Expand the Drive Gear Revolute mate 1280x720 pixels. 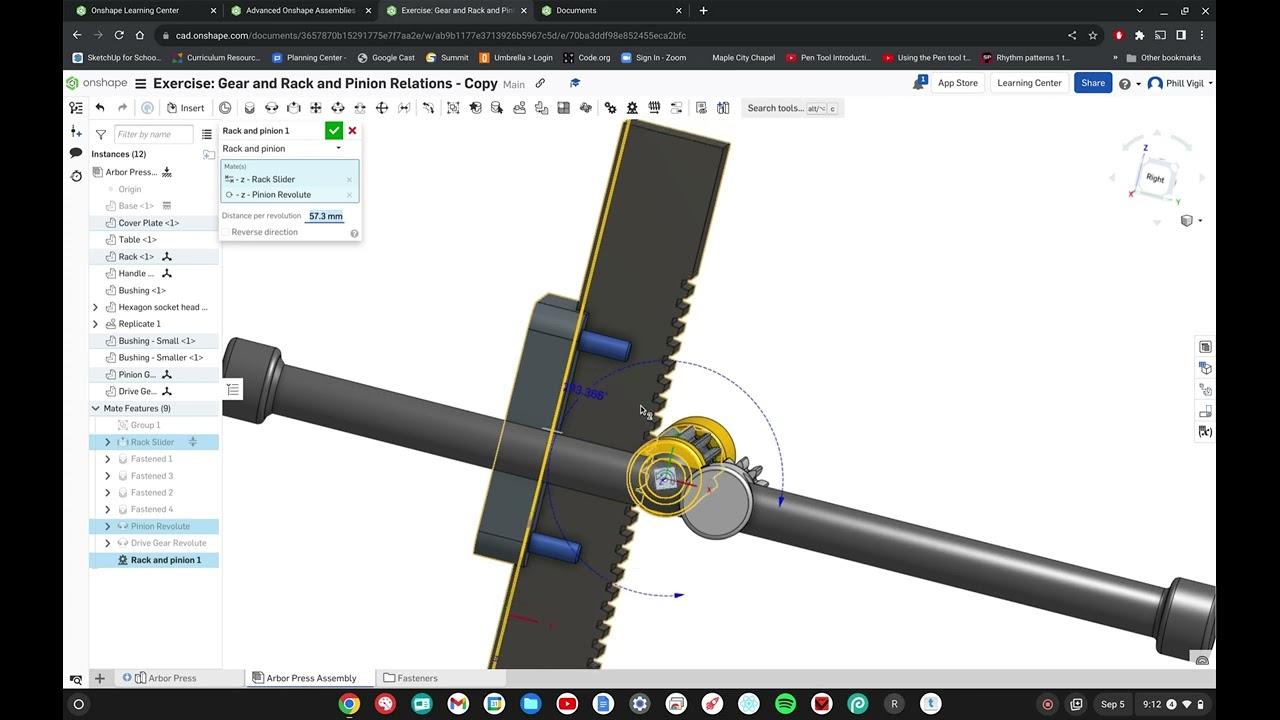[108, 543]
